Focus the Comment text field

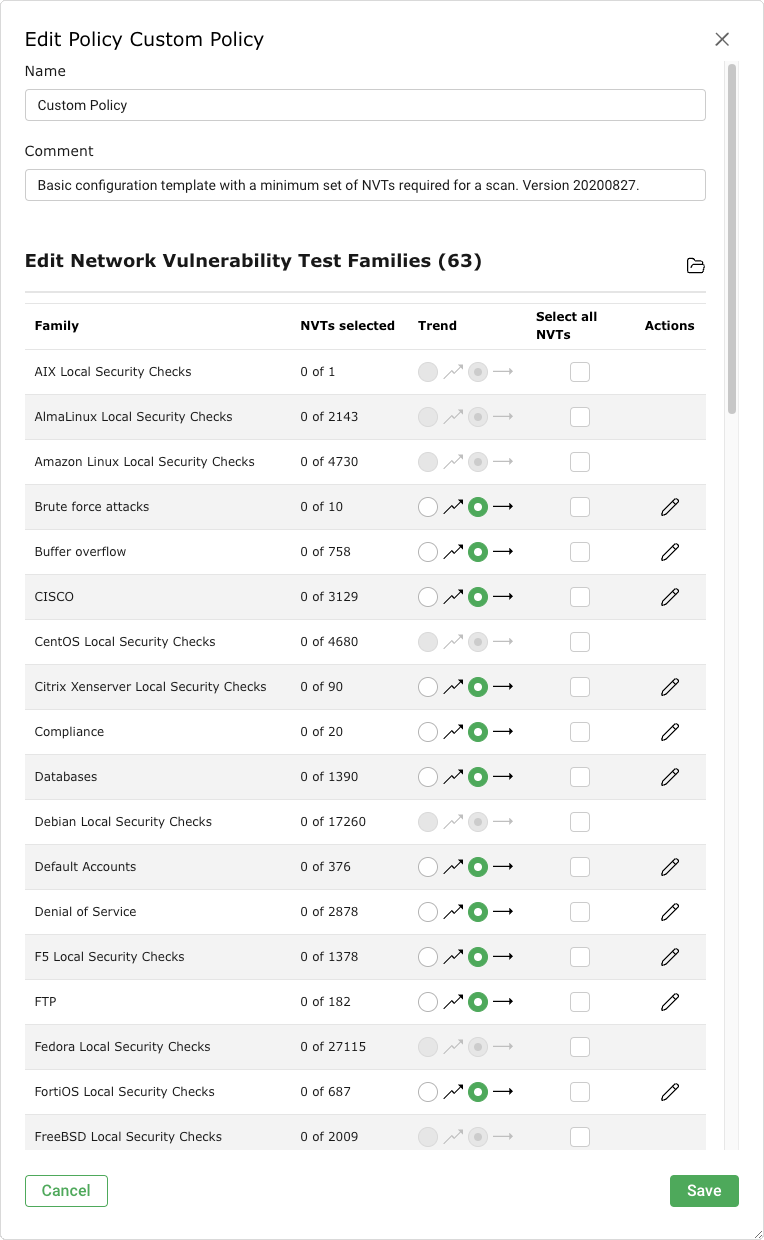tap(365, 185)
